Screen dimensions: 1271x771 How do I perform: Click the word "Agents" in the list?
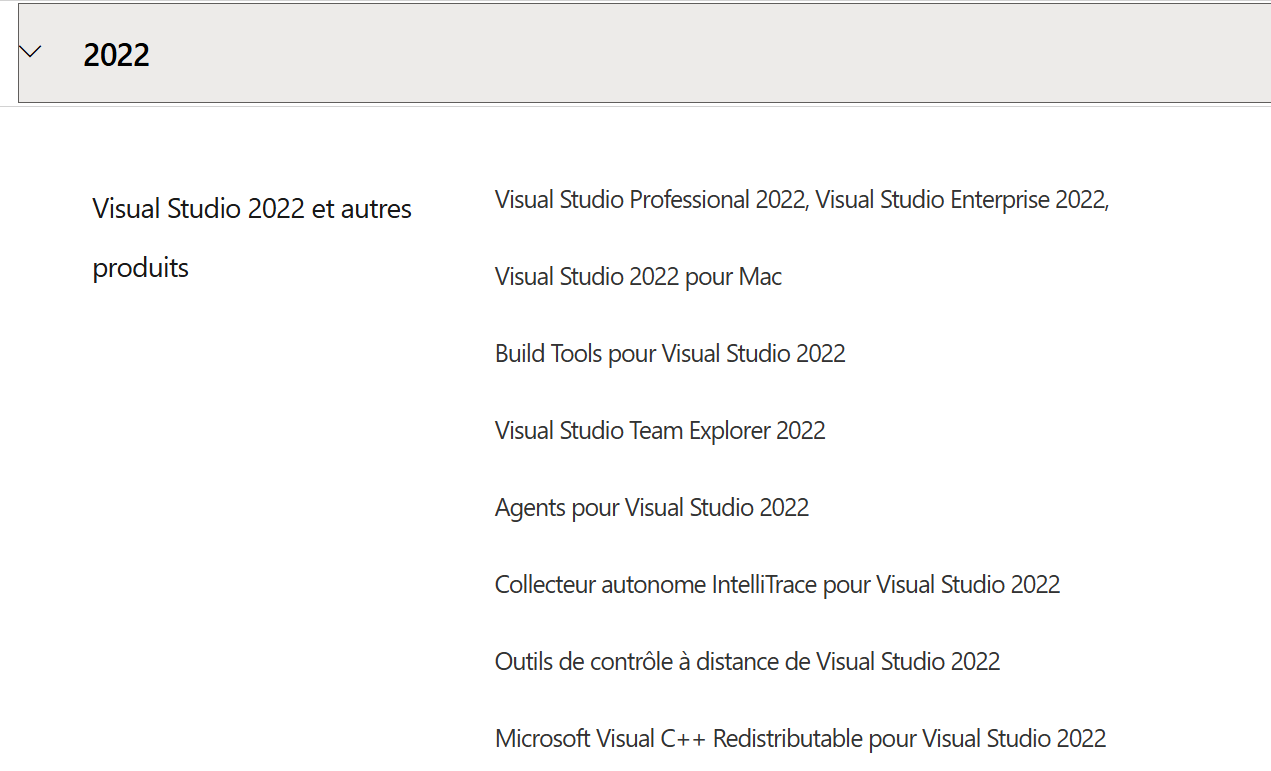click(x=530, y=508)
